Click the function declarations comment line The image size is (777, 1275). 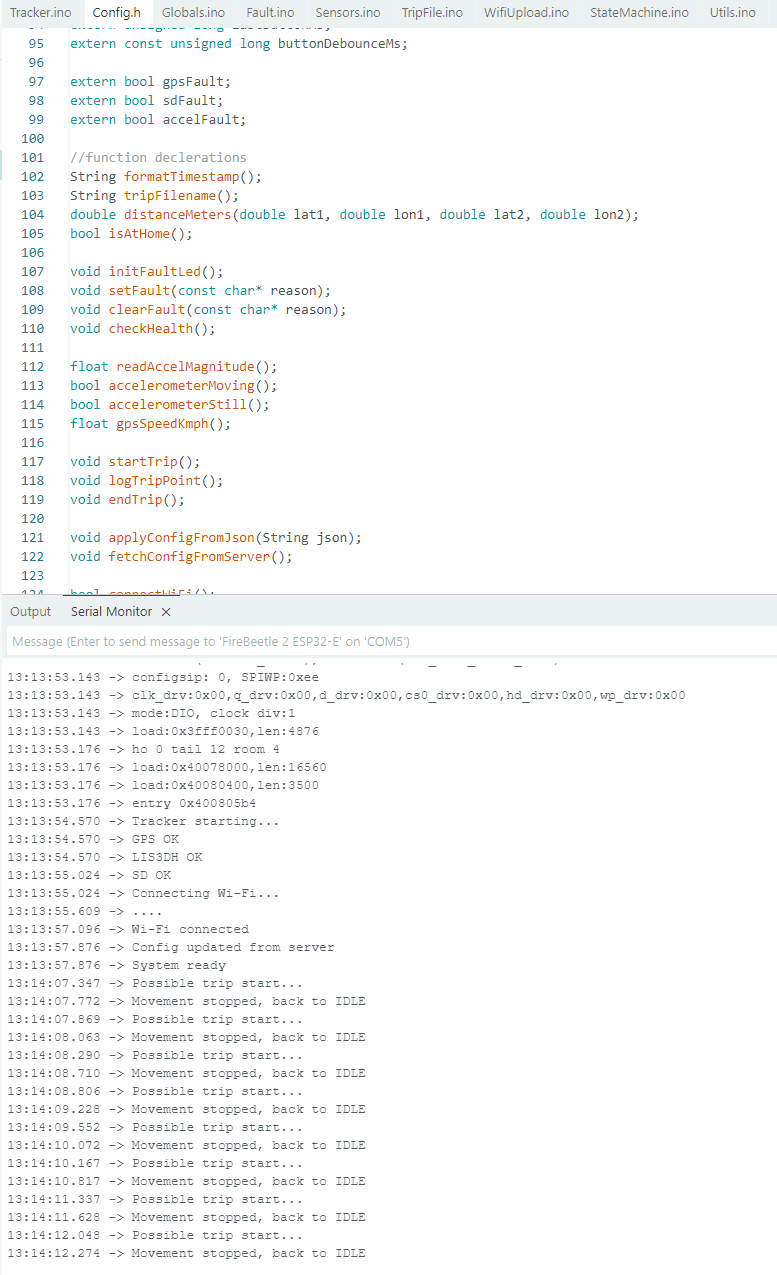click(x=158, y=157)
